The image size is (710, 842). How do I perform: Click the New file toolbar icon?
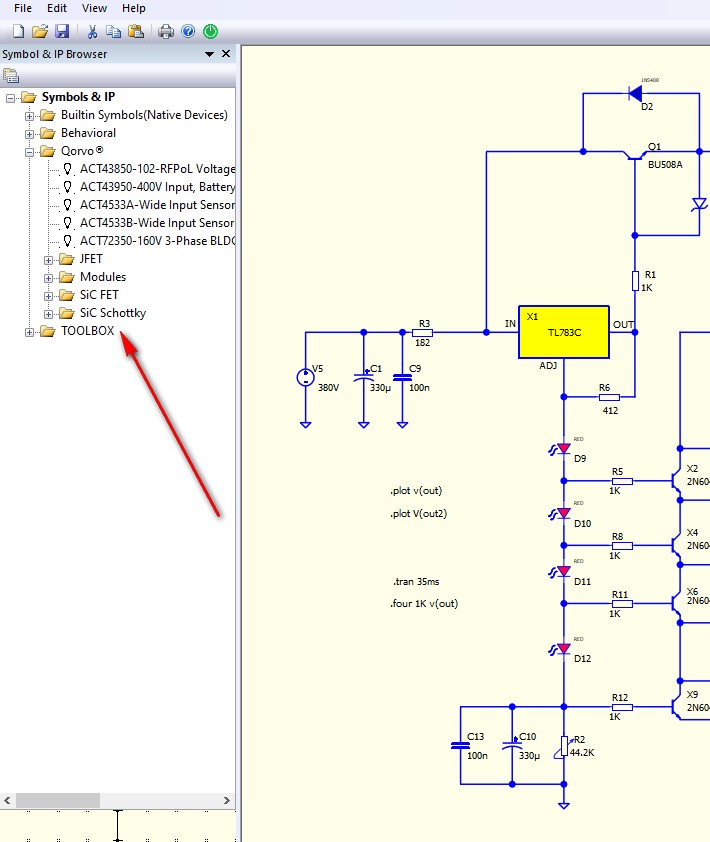point(18,31)
